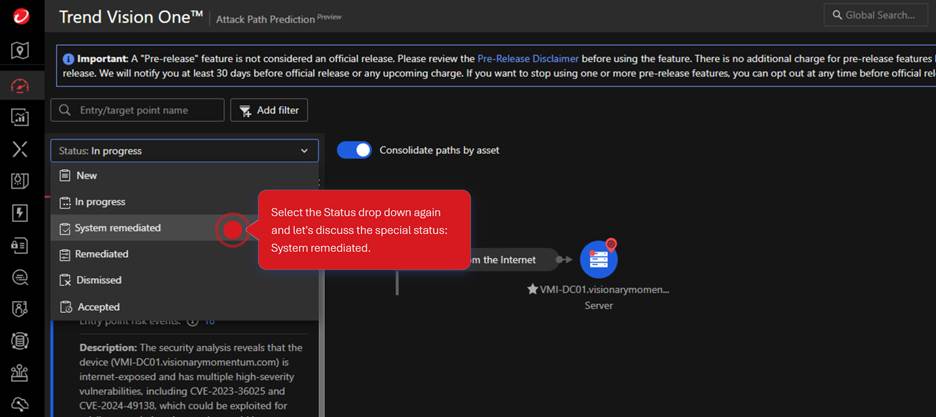Choose In progress status option
Viewport: 936px width, 417px height.
coord(184,202)
